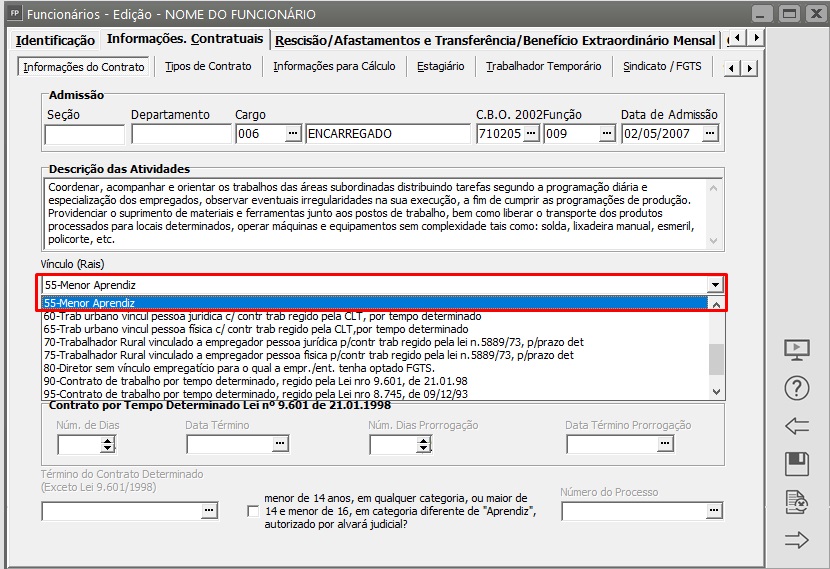The height and width of the screenshot is (569, 830).
Task: Save the record using floppy disk icon
Action: [x=797, y=464]
